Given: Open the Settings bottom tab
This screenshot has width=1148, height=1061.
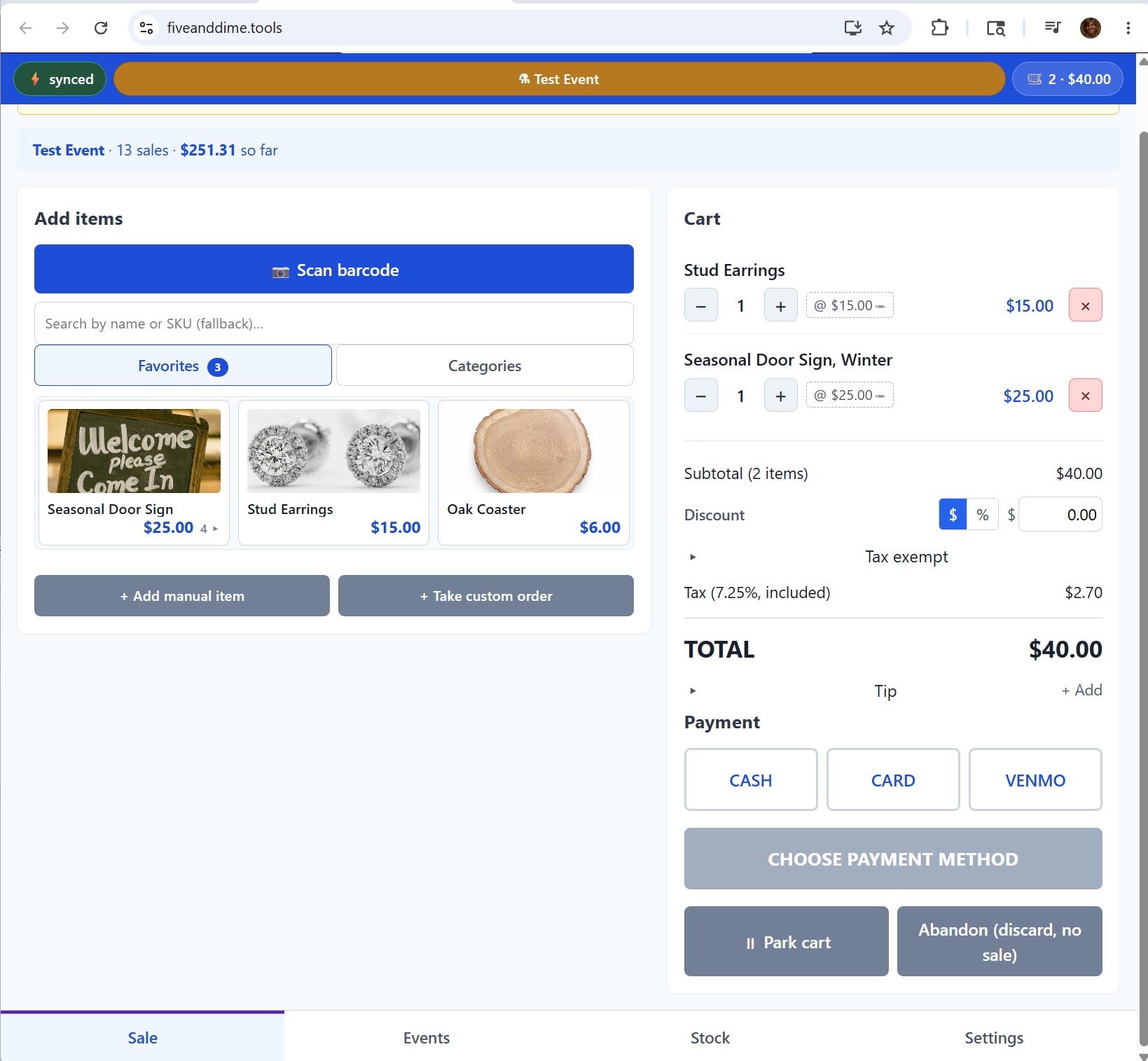Looking at the screenshot, I should click(994, 1038).
